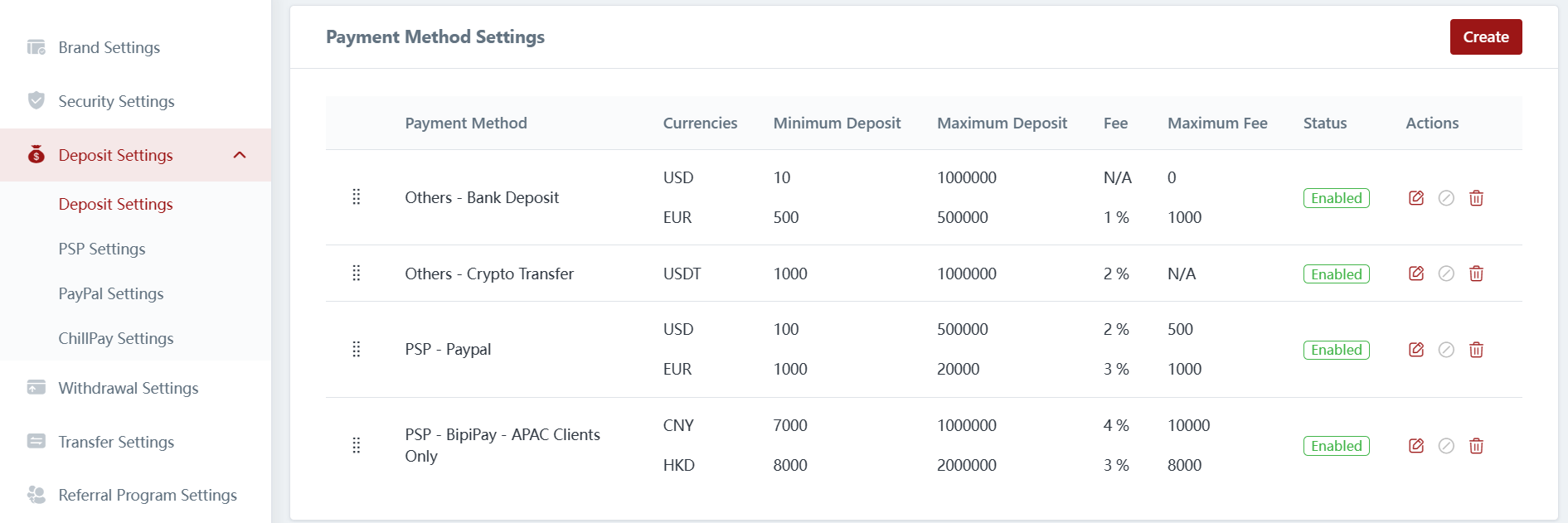Click the Enabled status badge for PSP - BipiPay
This screenshot has width=1568, height=523.
coord(1336,446)
